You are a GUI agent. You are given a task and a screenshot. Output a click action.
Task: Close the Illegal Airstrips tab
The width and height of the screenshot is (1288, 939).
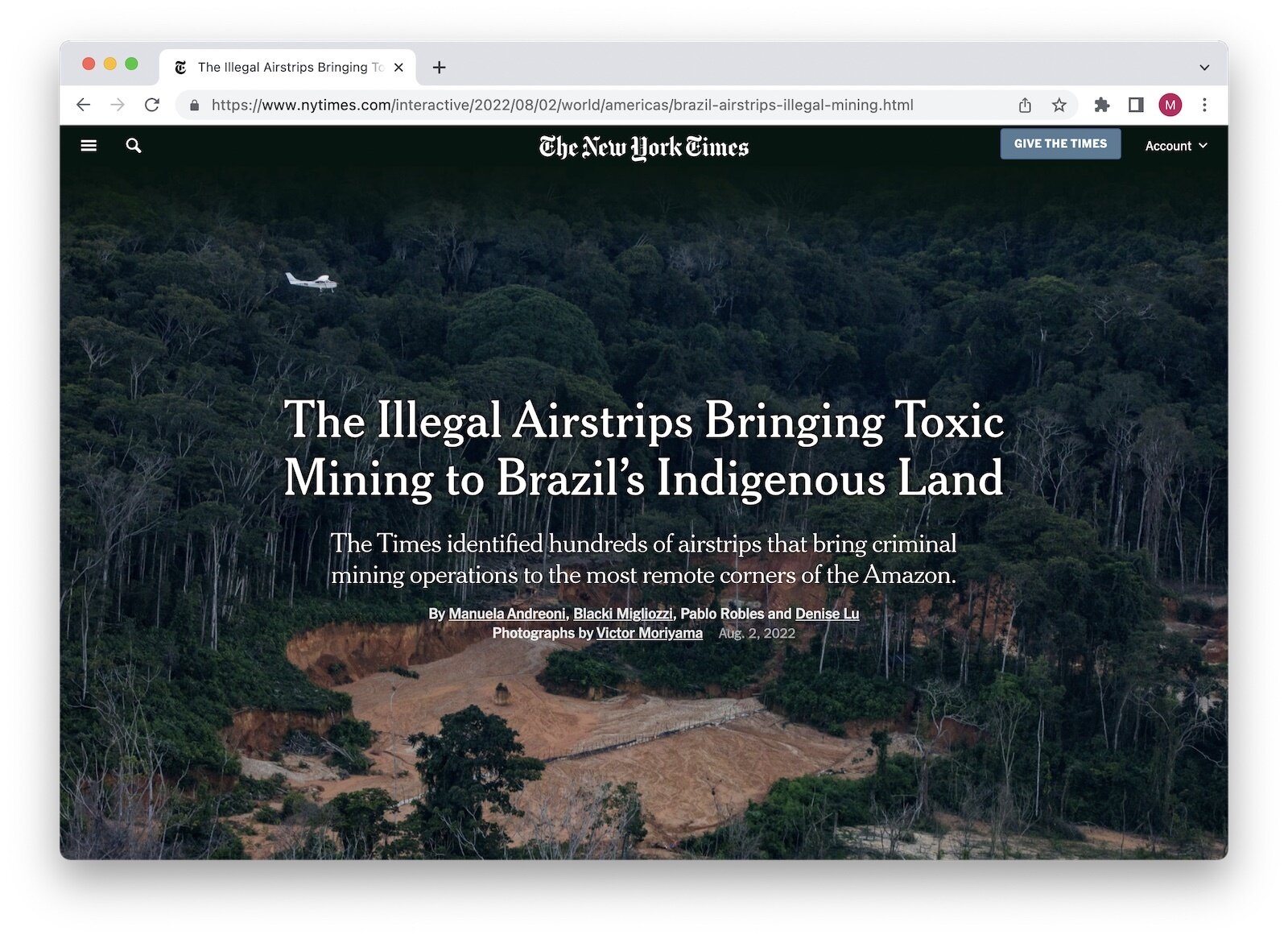point(398,68)
